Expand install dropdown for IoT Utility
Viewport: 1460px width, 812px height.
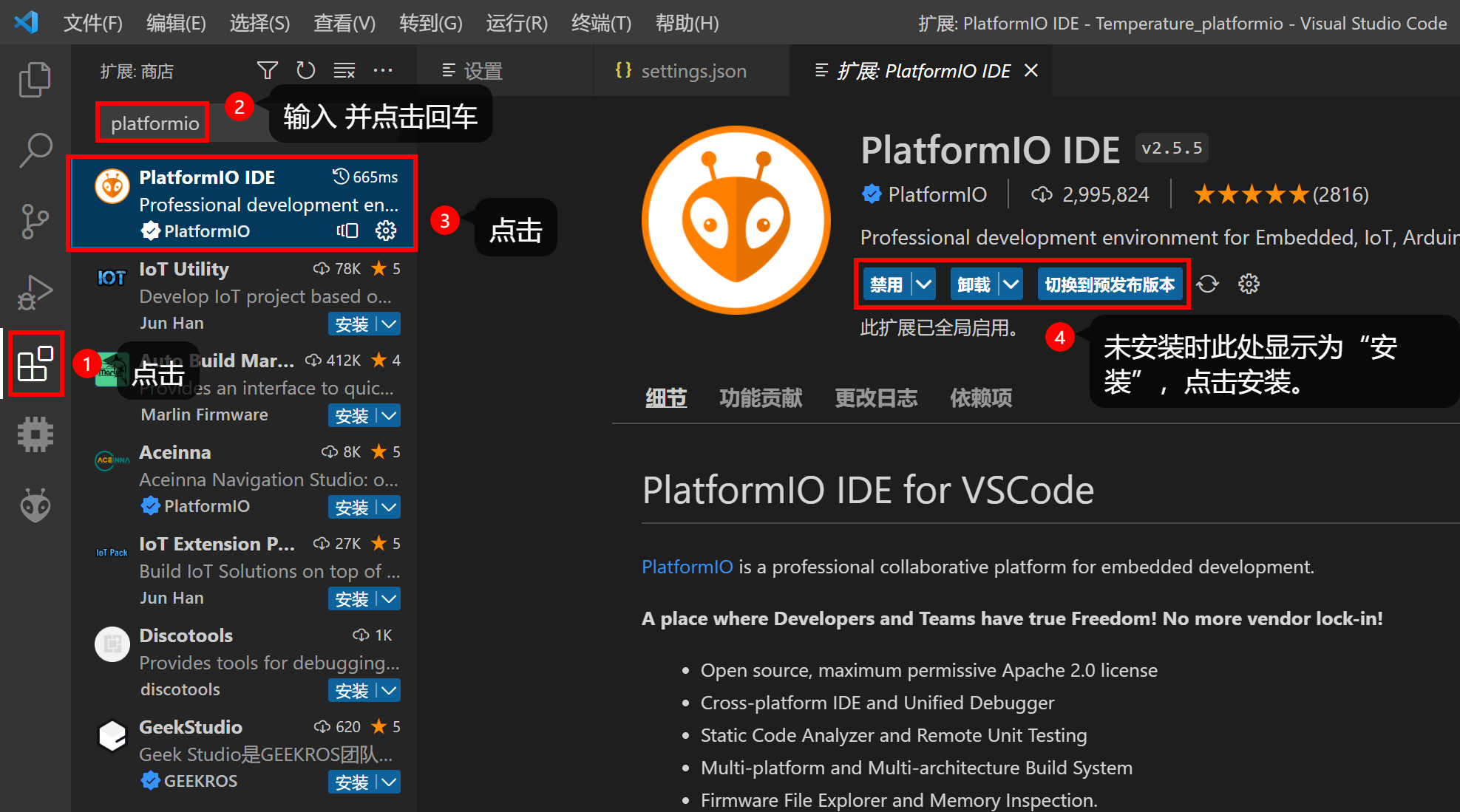389,324
